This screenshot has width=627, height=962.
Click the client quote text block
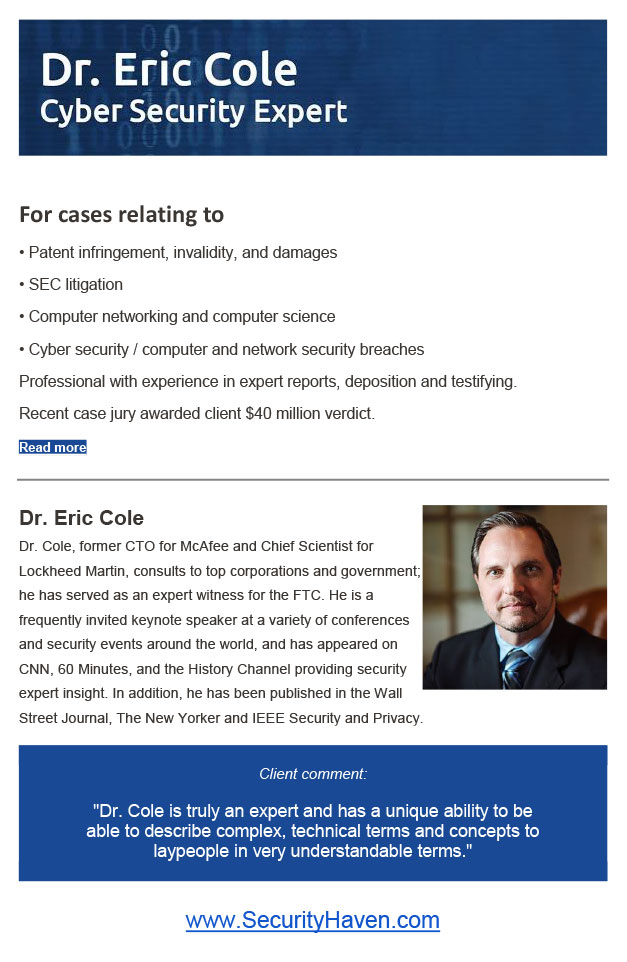tap(313, 831)
